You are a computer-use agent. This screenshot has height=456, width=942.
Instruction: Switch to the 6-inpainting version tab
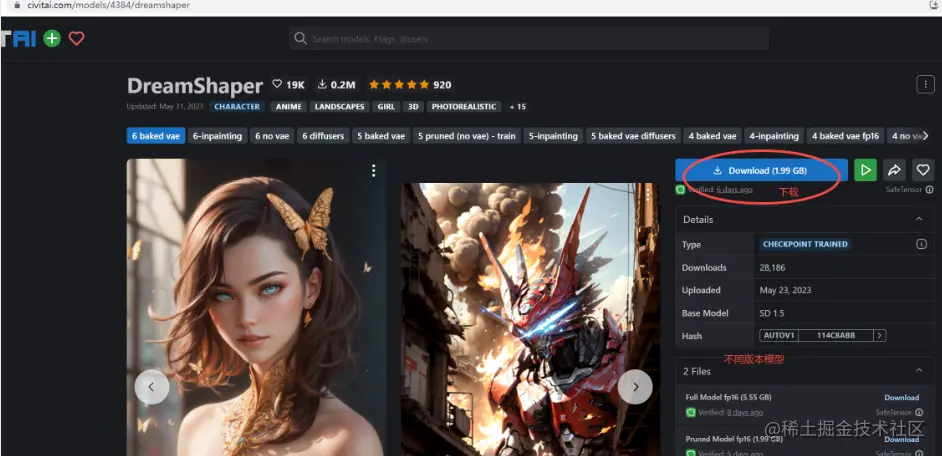point(217,136)
